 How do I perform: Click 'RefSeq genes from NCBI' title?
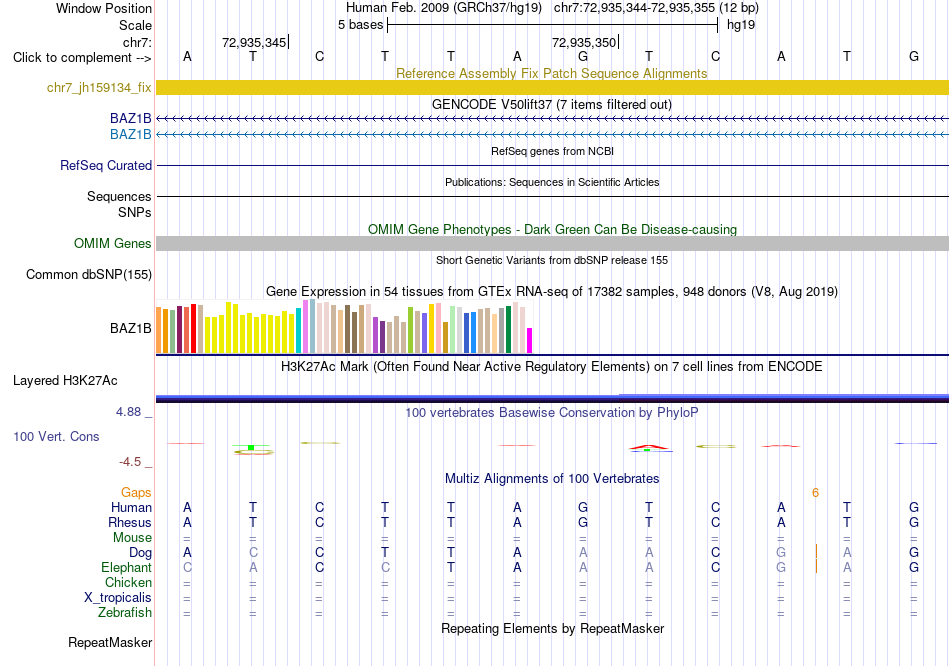click(552, 151)
